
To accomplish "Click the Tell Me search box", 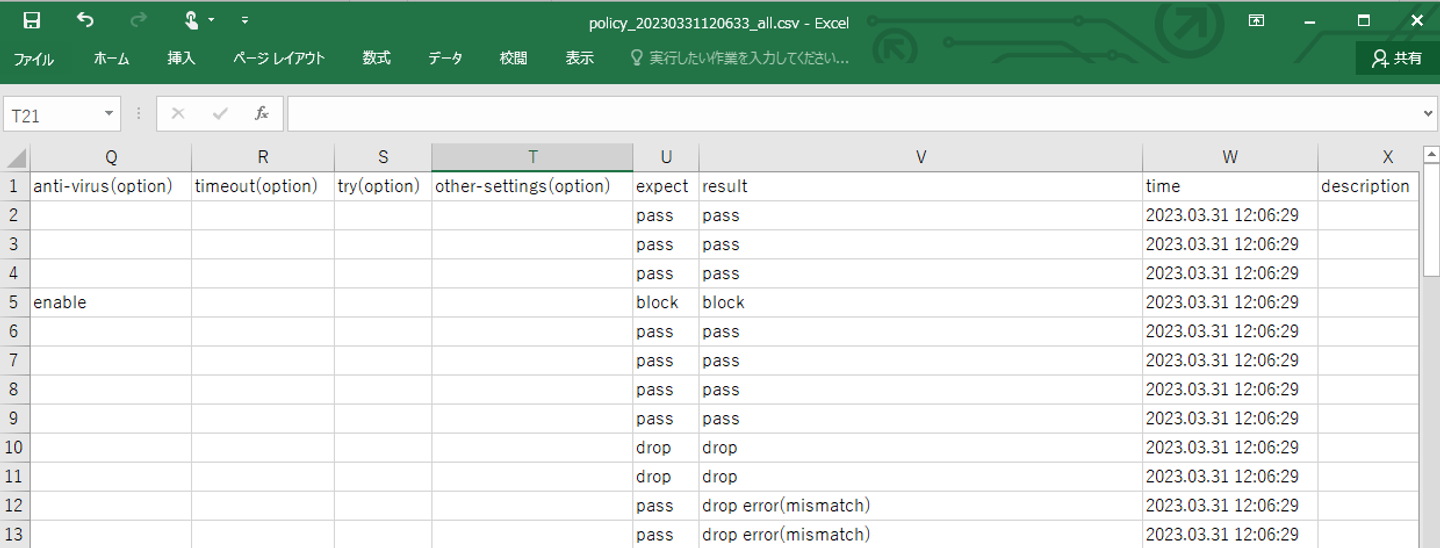I will (x=740, y=59).
